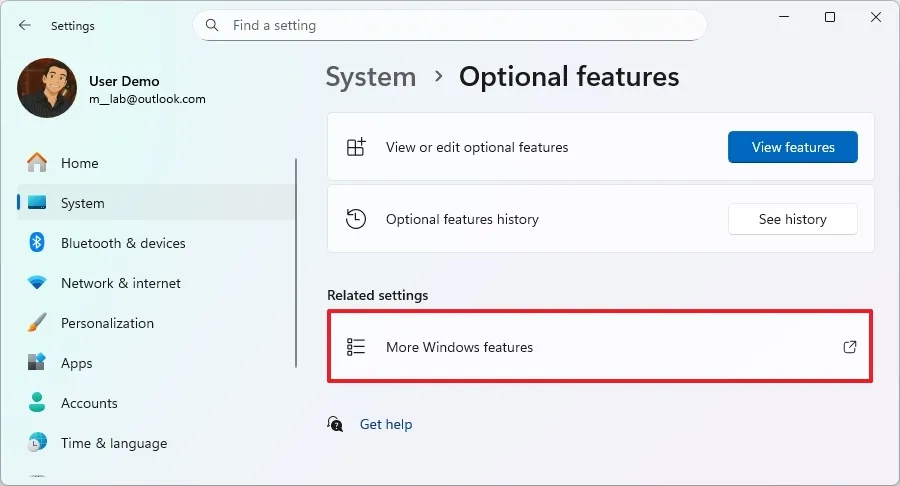900x486 pixels.
Task: Open the System category in sidebar
Action: point(82,203)
